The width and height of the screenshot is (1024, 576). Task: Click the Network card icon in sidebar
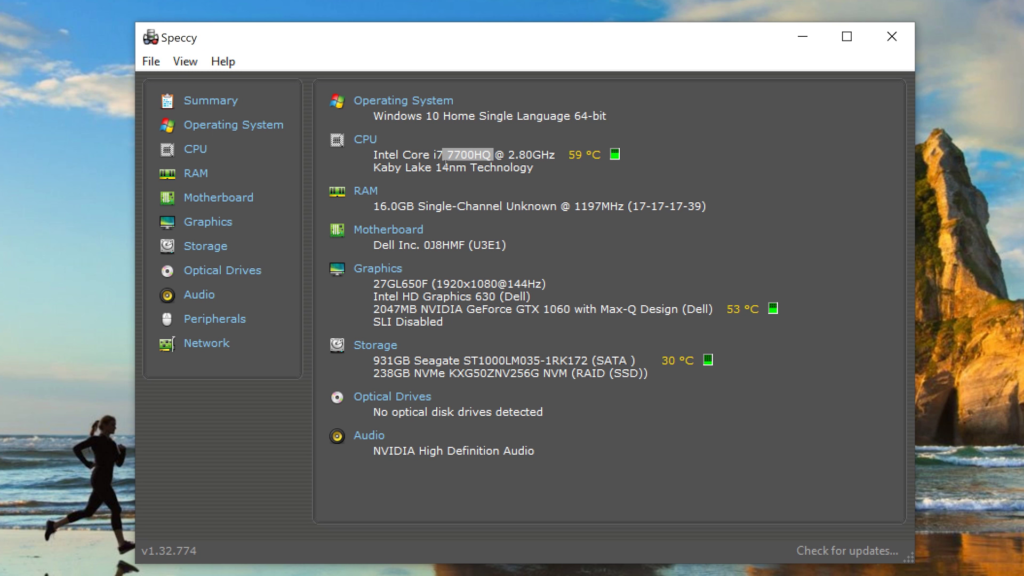(167, 344)
